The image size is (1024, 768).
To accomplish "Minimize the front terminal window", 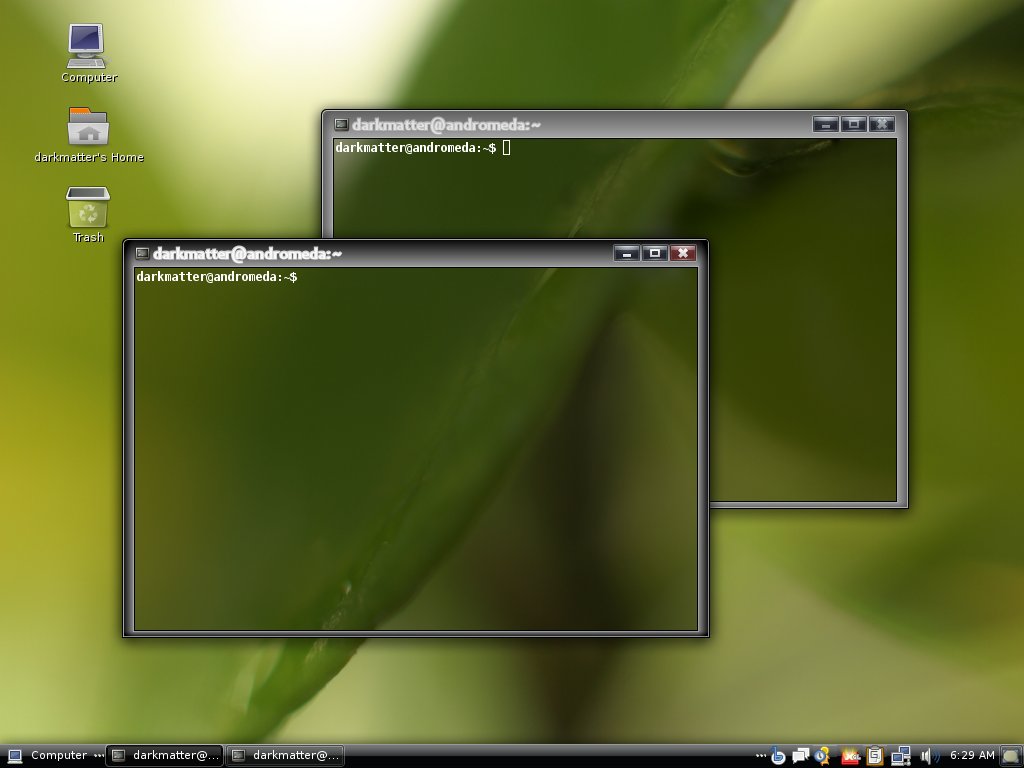I will point(626,253).
